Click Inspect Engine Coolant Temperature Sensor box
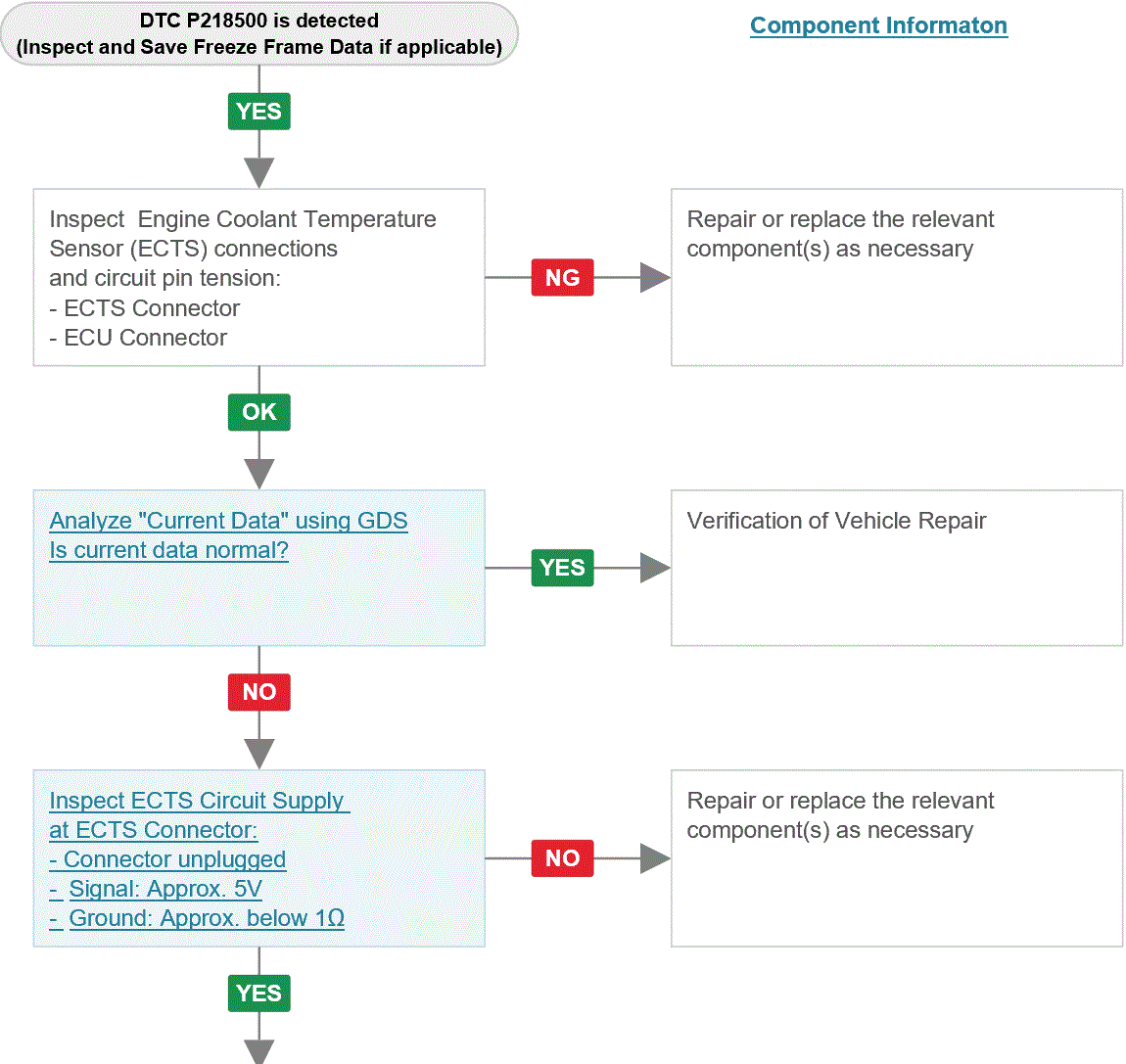The height and width of the screenshot is (1064, 1126). point(259,277)
